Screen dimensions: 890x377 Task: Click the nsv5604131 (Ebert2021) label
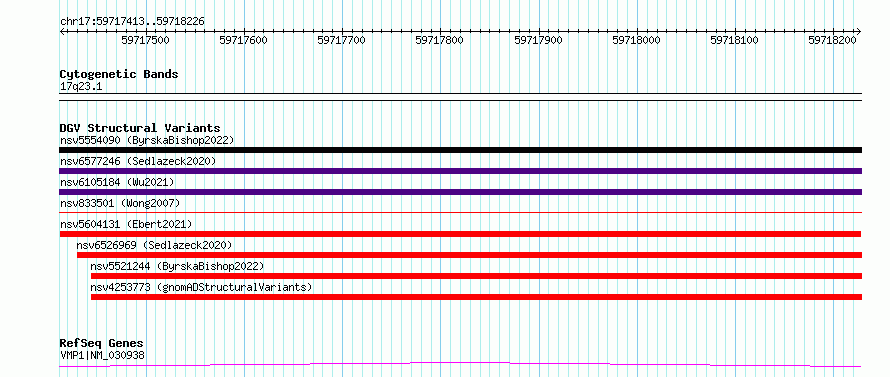[x=126, y=224]
